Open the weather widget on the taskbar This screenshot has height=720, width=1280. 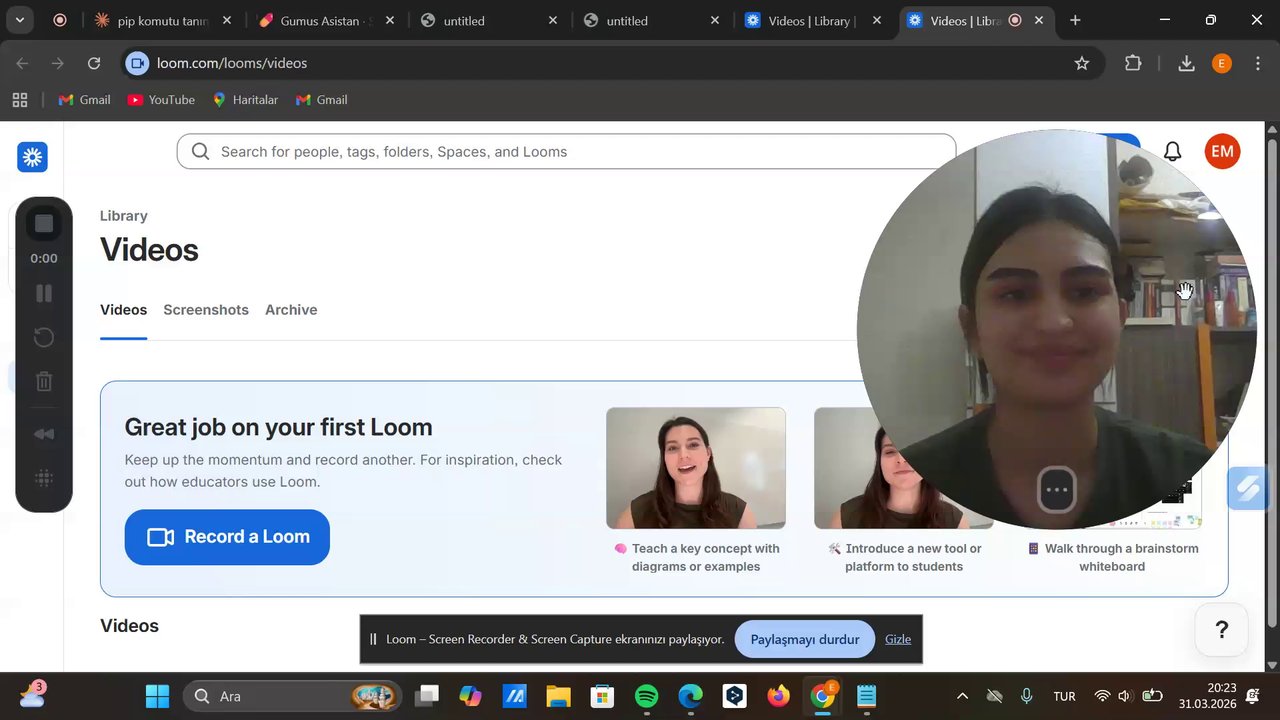[x=32, y=695]
